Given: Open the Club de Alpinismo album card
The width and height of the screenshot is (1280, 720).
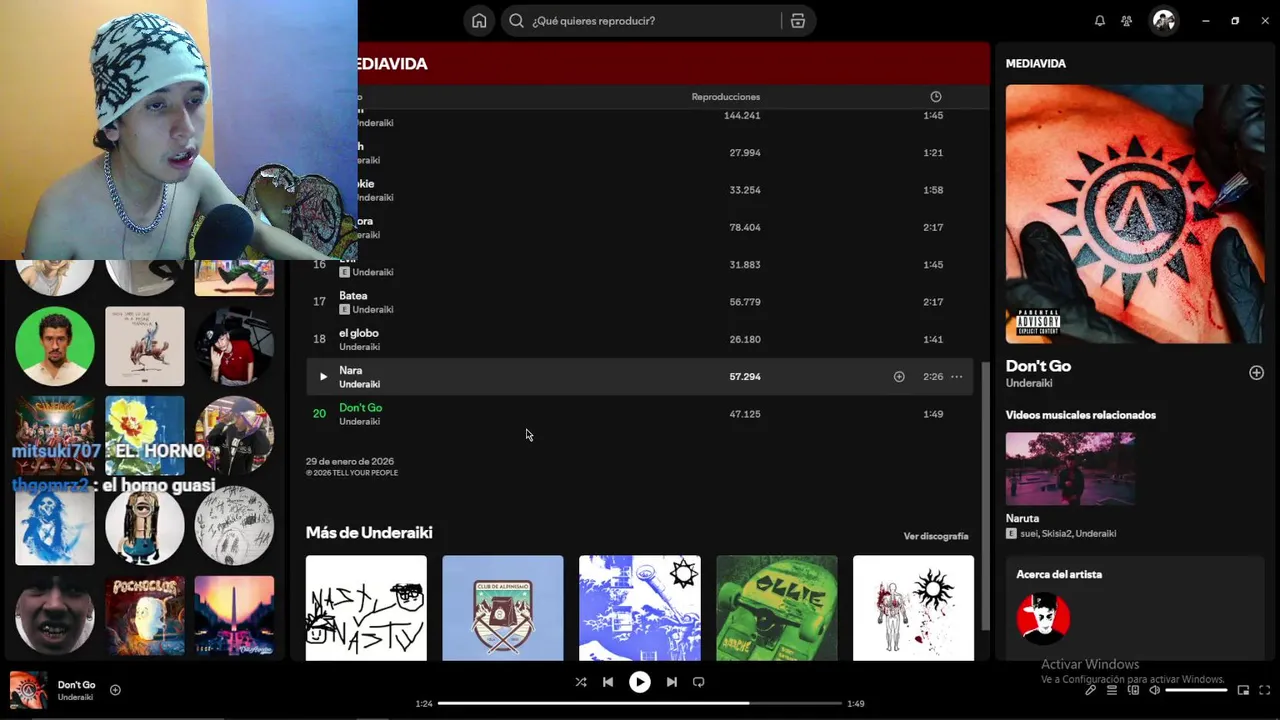Looking at the screenshot, I should pos(503,608).
